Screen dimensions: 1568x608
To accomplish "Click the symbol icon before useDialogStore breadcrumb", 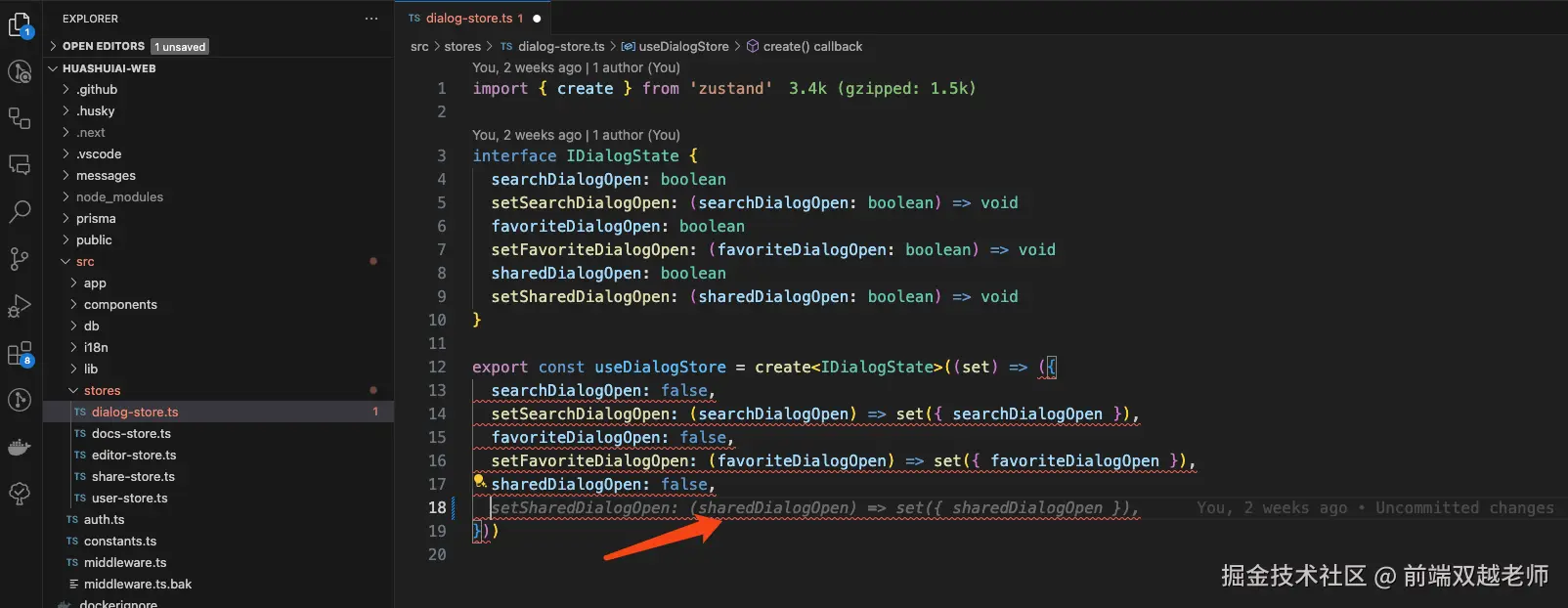I will pos(629,46).
